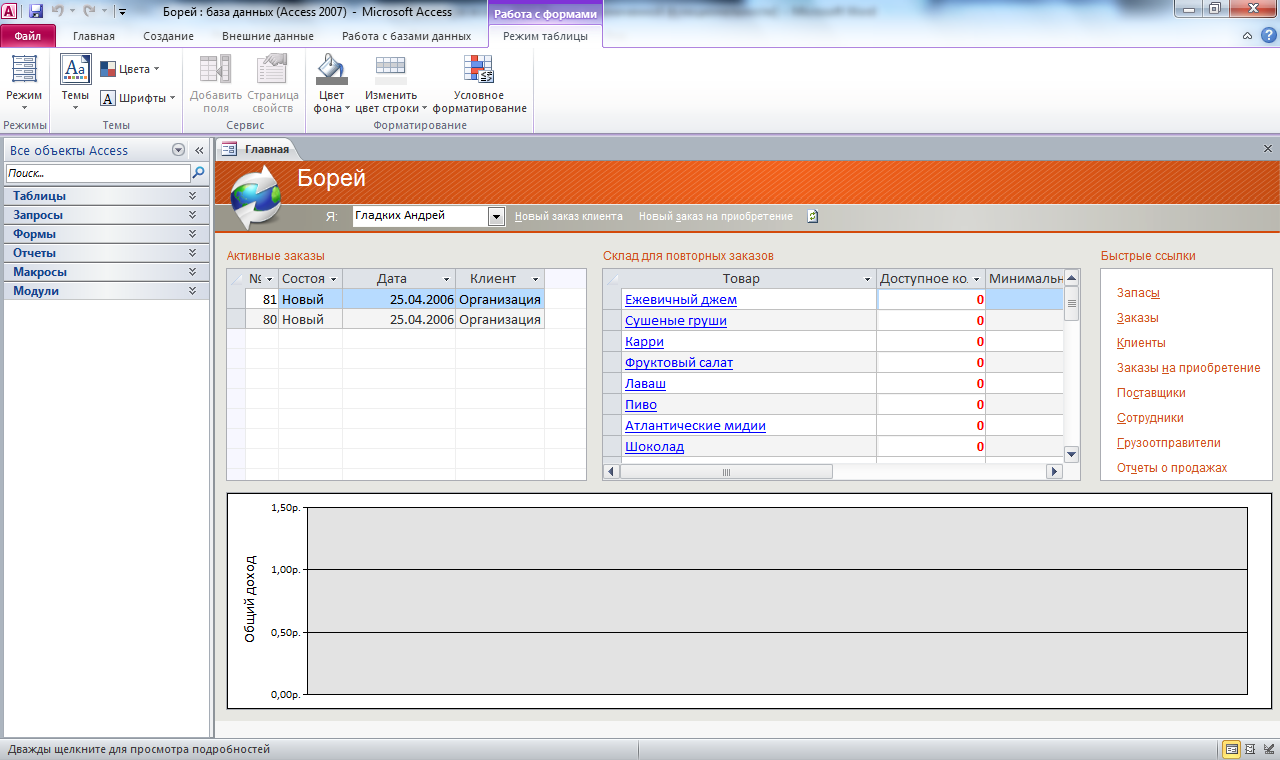Collapse the ribbon with the caret icon
The width and height of the screenshot is (1280, 760).
(1248, 35)
